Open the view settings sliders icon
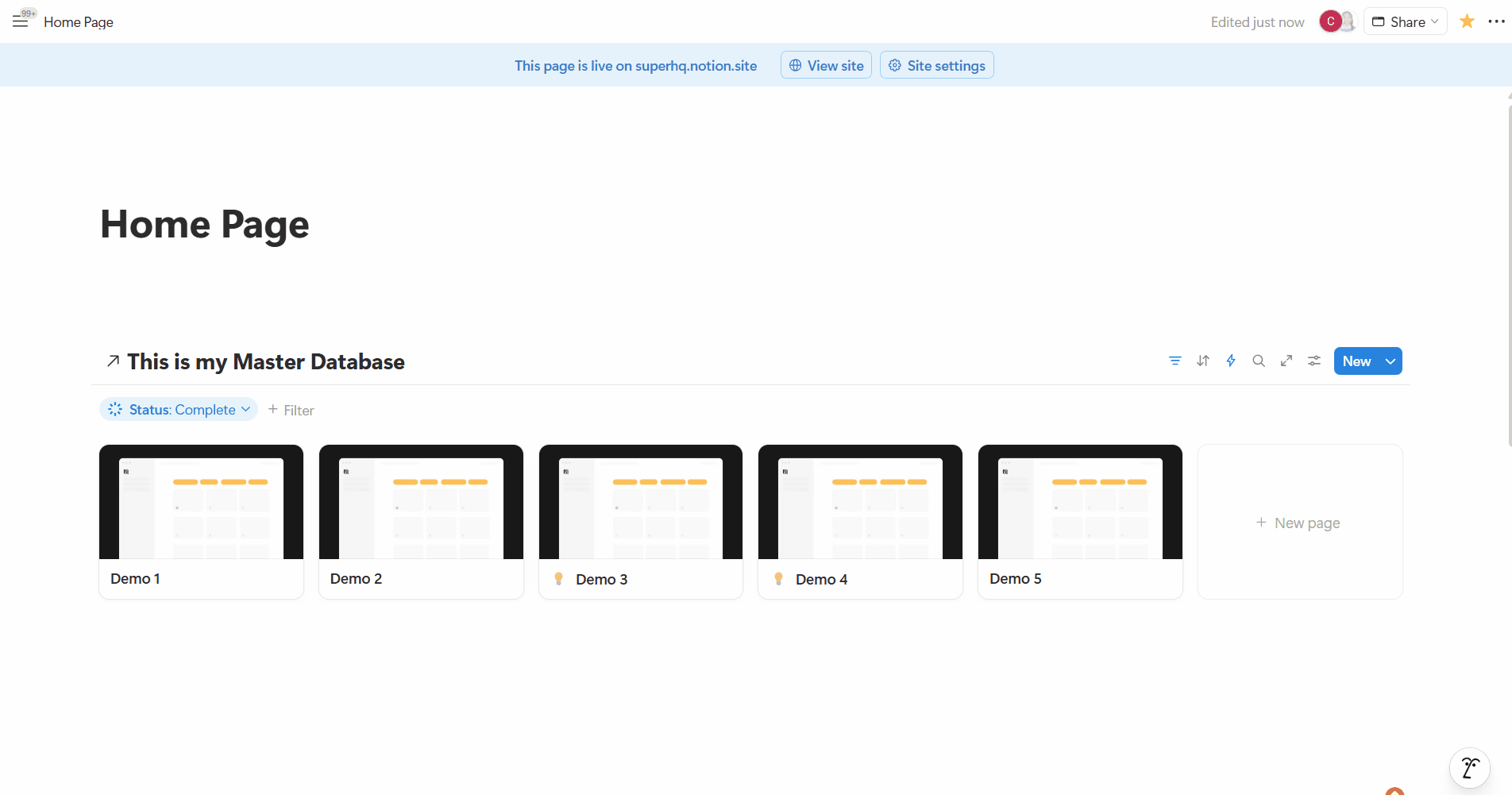Viewport: 1512px width, 795px height. pyautogui.click(x=1314, y=361)
